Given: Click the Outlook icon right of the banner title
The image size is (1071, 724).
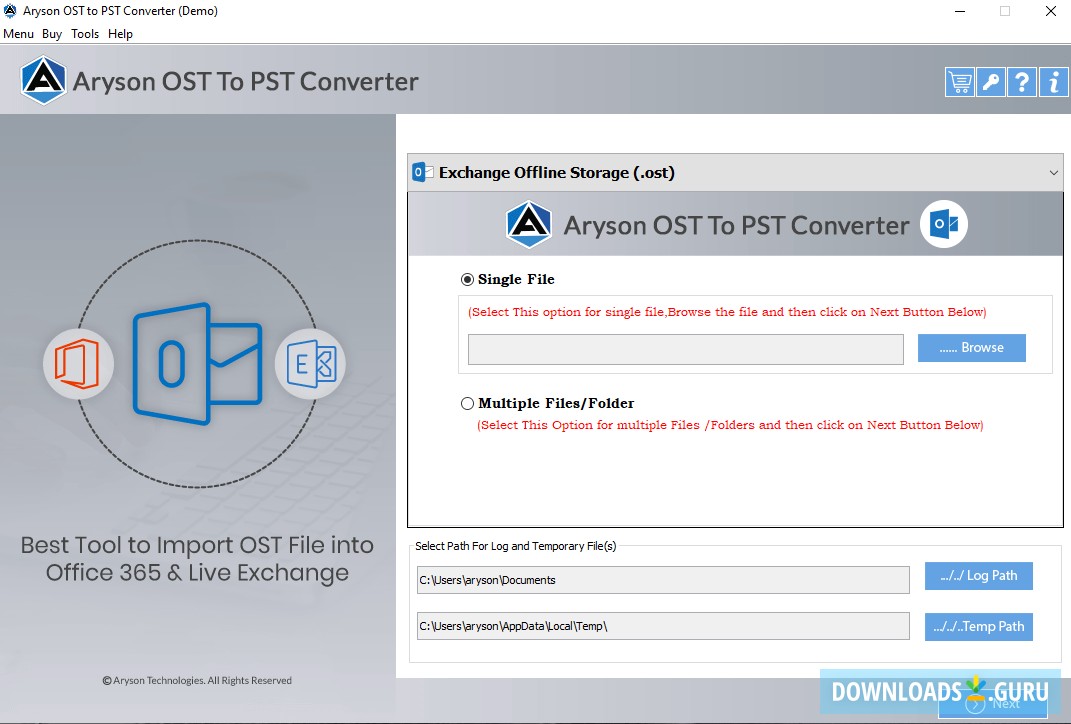Looking at the screenshot, I should 943,224.
